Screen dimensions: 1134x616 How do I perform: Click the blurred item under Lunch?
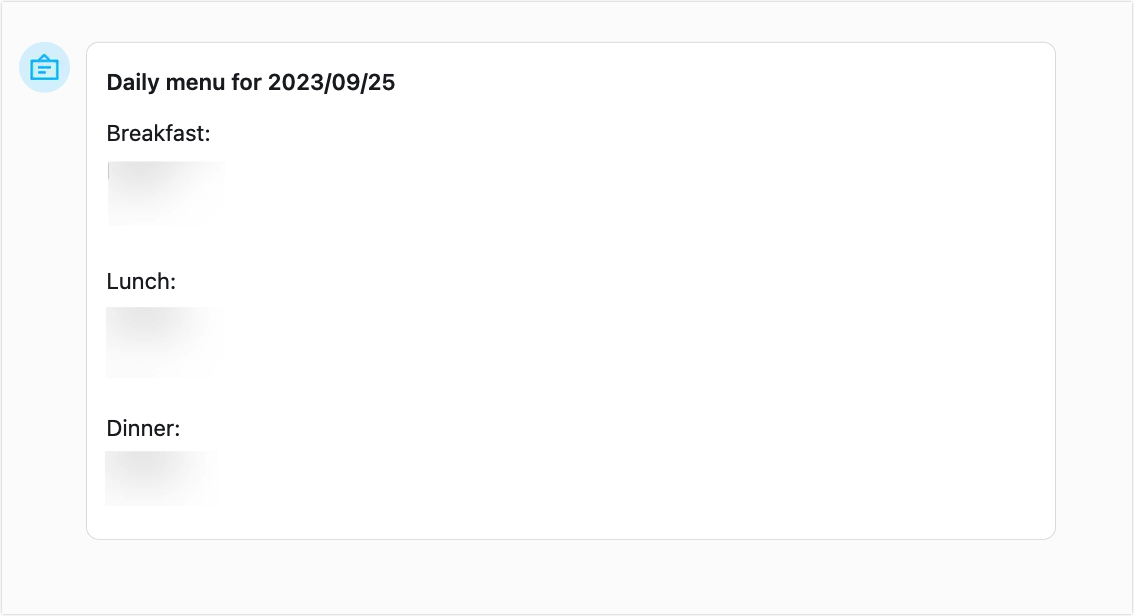[x=160, y=342]
